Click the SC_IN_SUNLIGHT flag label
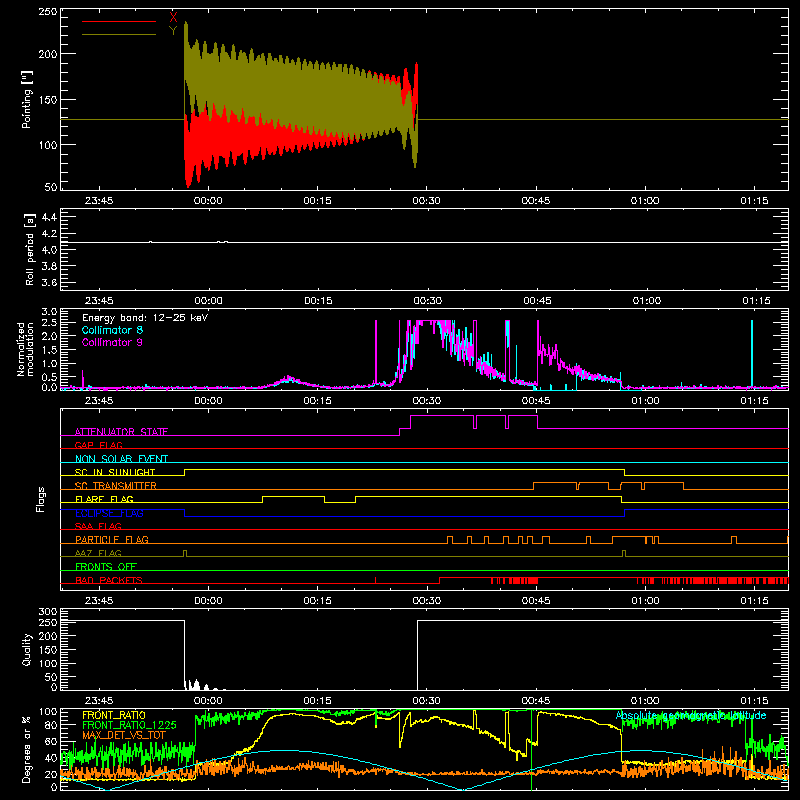This screenshot has height=800, width=800. coord(115,472)
